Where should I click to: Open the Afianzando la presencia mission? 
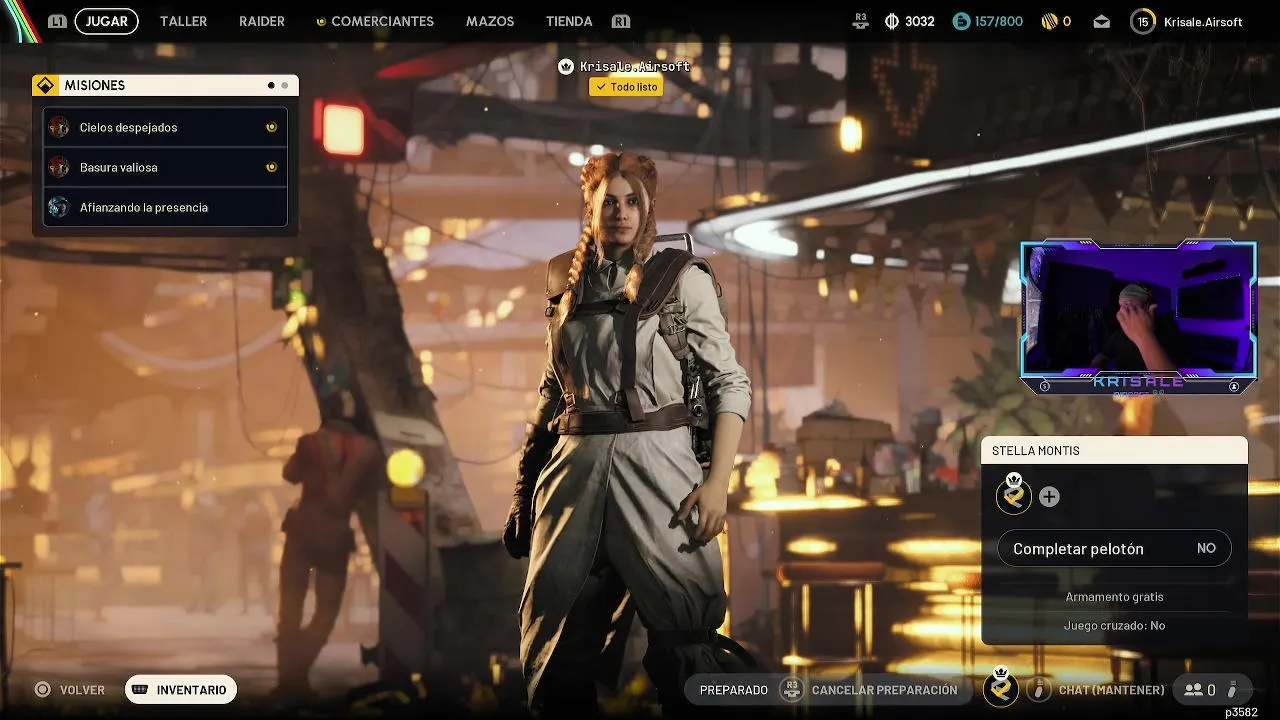165,207
